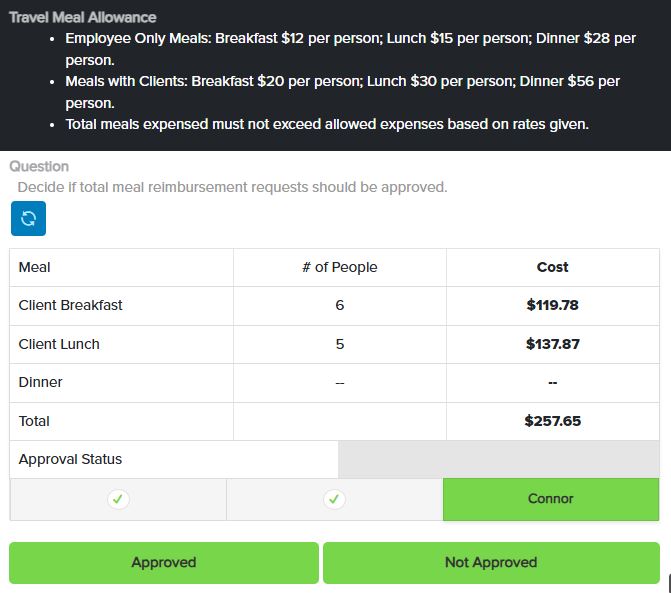The width and height of the screenshot is (671, 593).
Task: Click the Client Breakfast people count 6
Action: 340,305
